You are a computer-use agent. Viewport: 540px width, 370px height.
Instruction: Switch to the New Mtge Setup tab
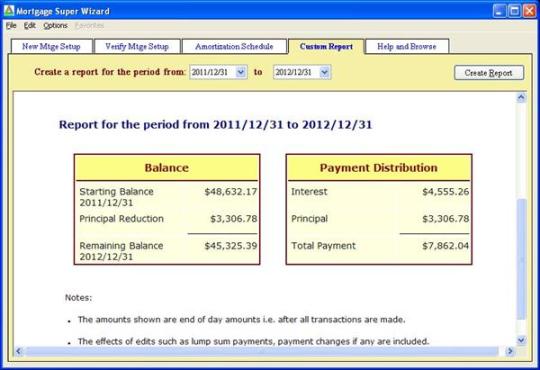coord(51,47)
